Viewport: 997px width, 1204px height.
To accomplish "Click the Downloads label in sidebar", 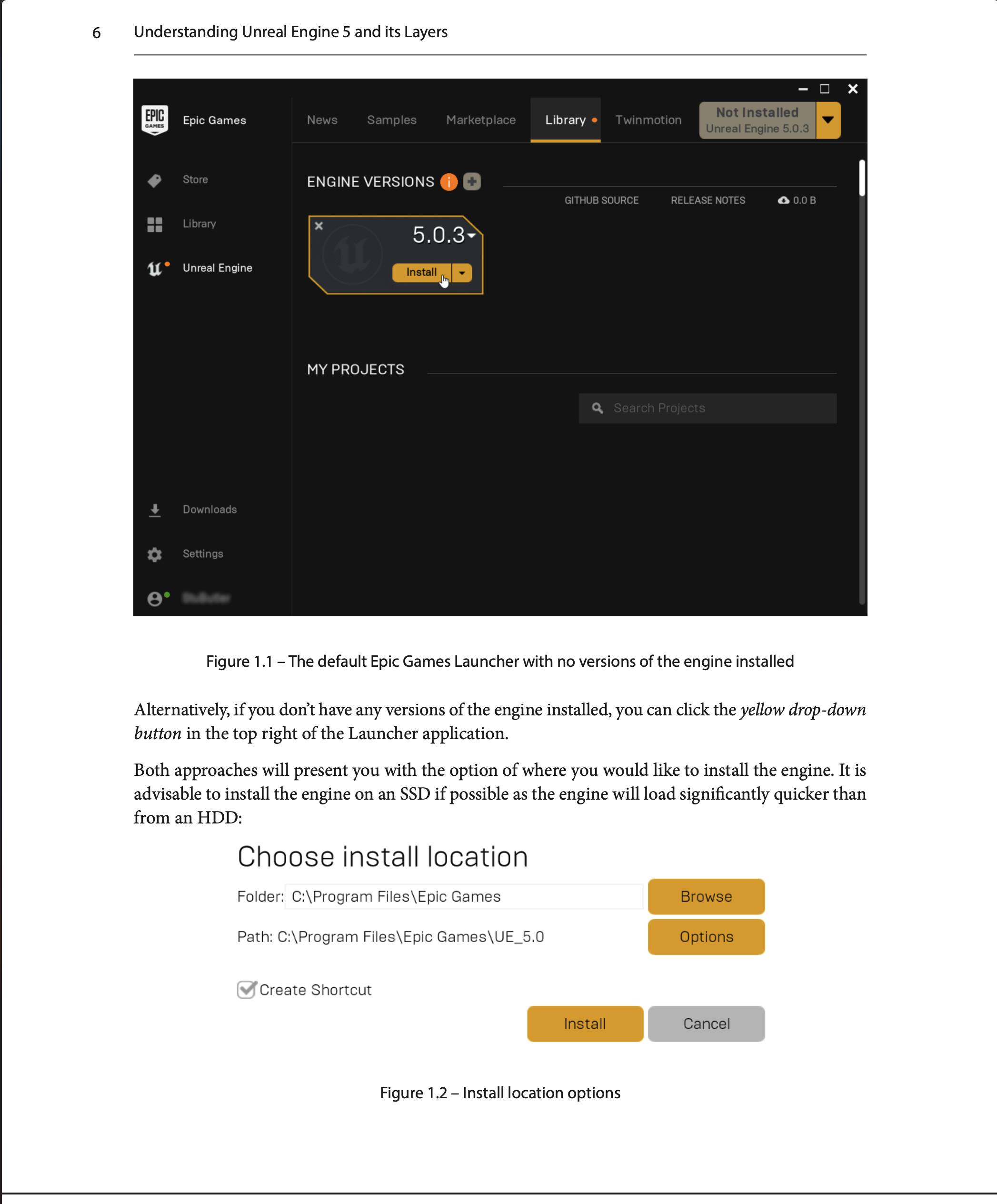I will 210,509.
